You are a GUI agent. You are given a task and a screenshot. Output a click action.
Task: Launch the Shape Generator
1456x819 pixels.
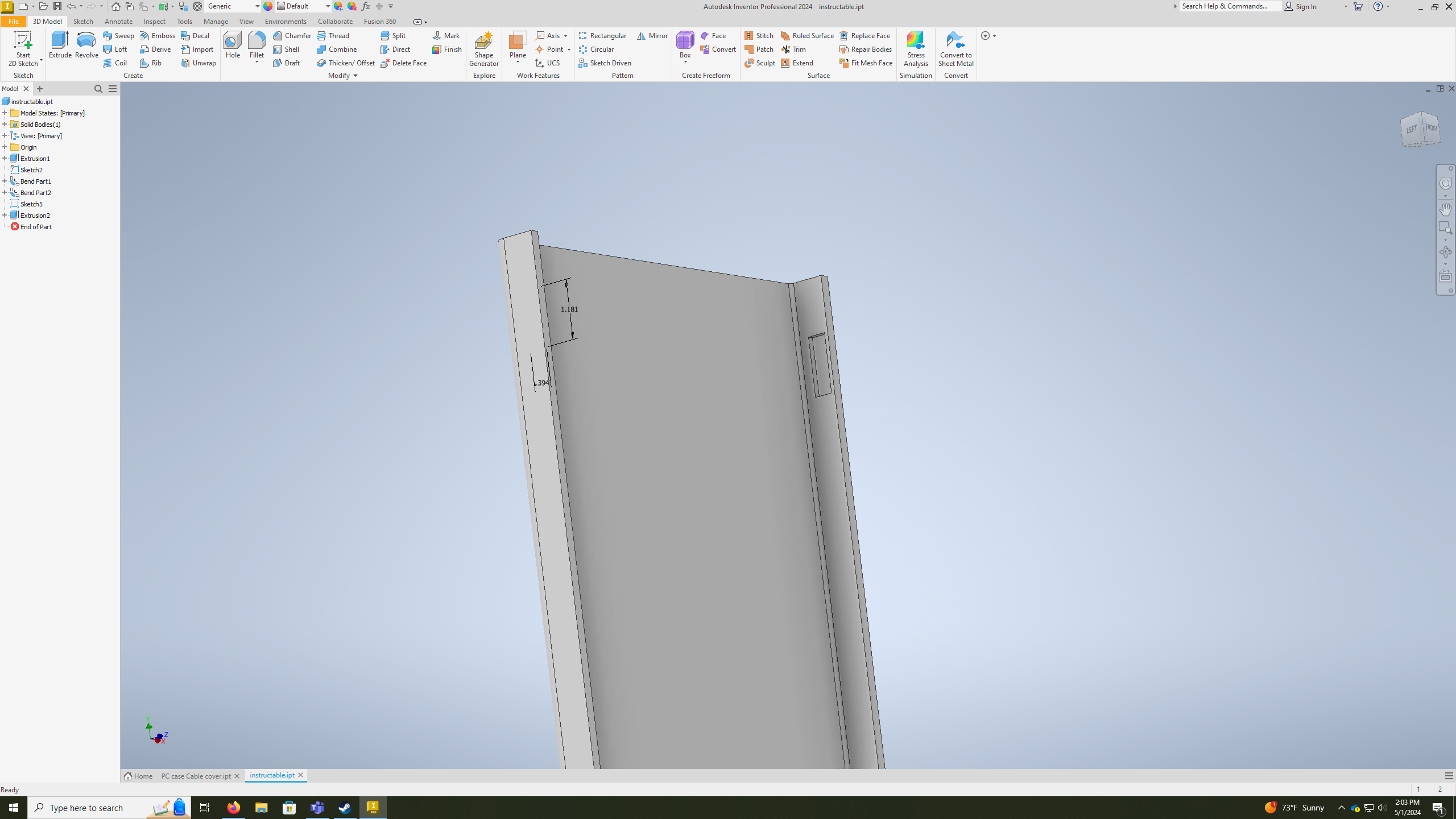point(483,49)
